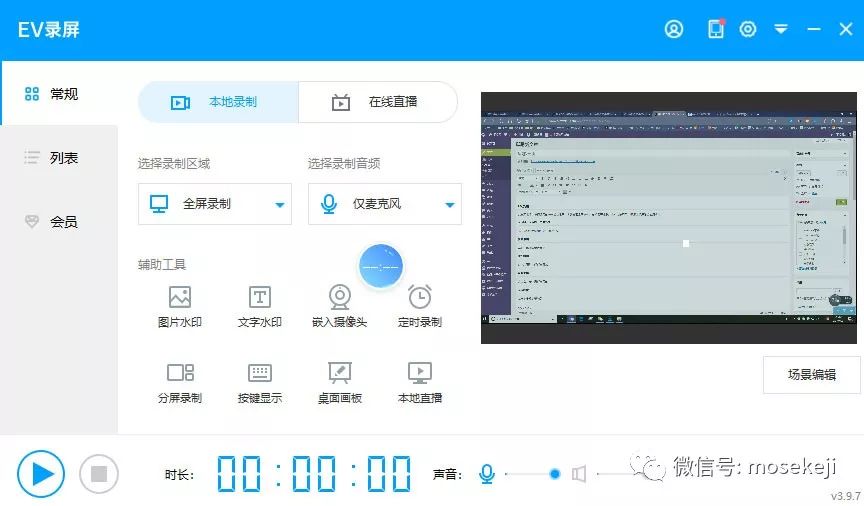This screenshot has height=506, width=864.
Task: Open the user account icon
Action: tap(673, 29)
